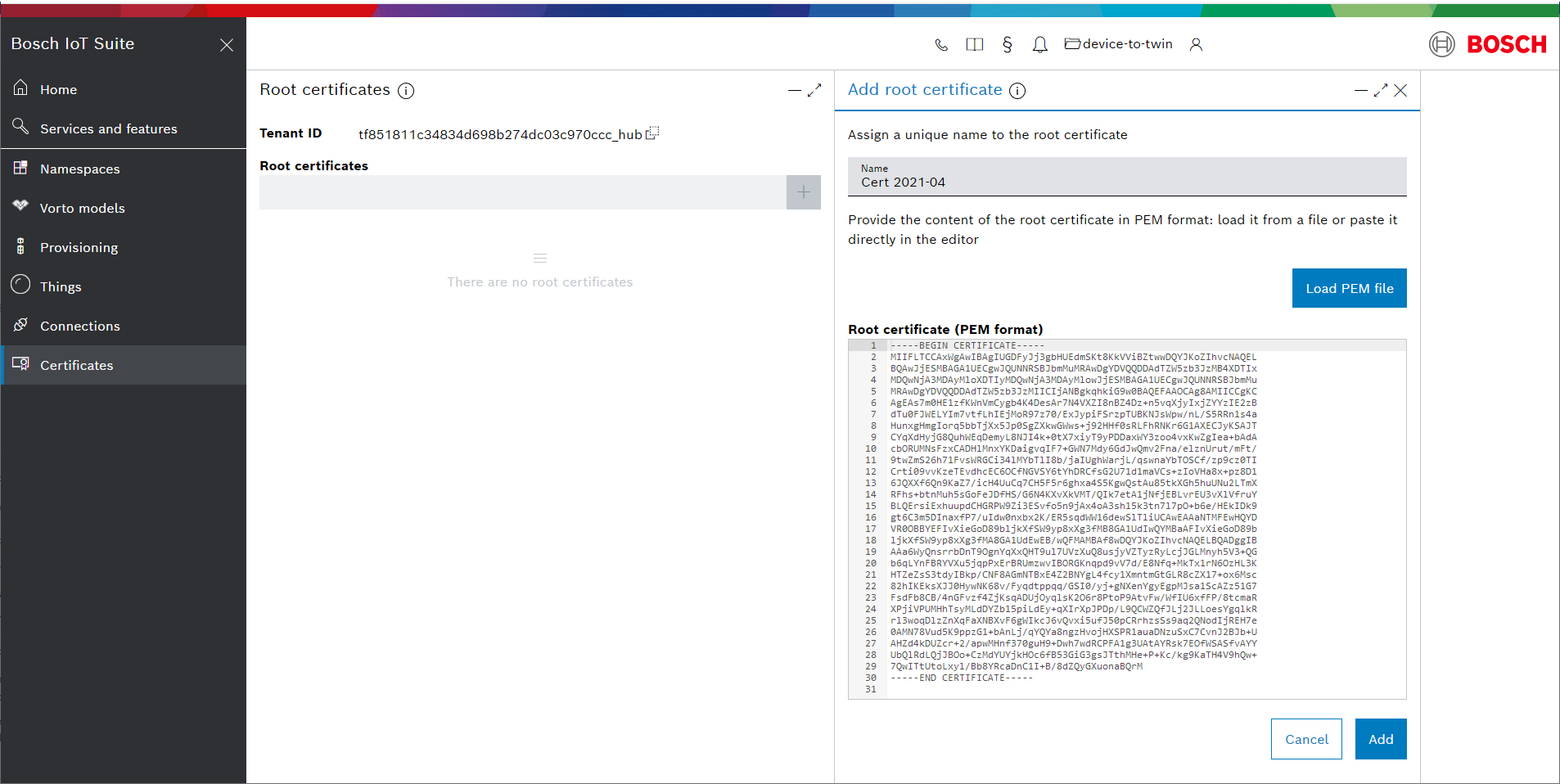Go to Namespaces section
This screenshot has width=1560, height=784.
(x=123, y=169)
